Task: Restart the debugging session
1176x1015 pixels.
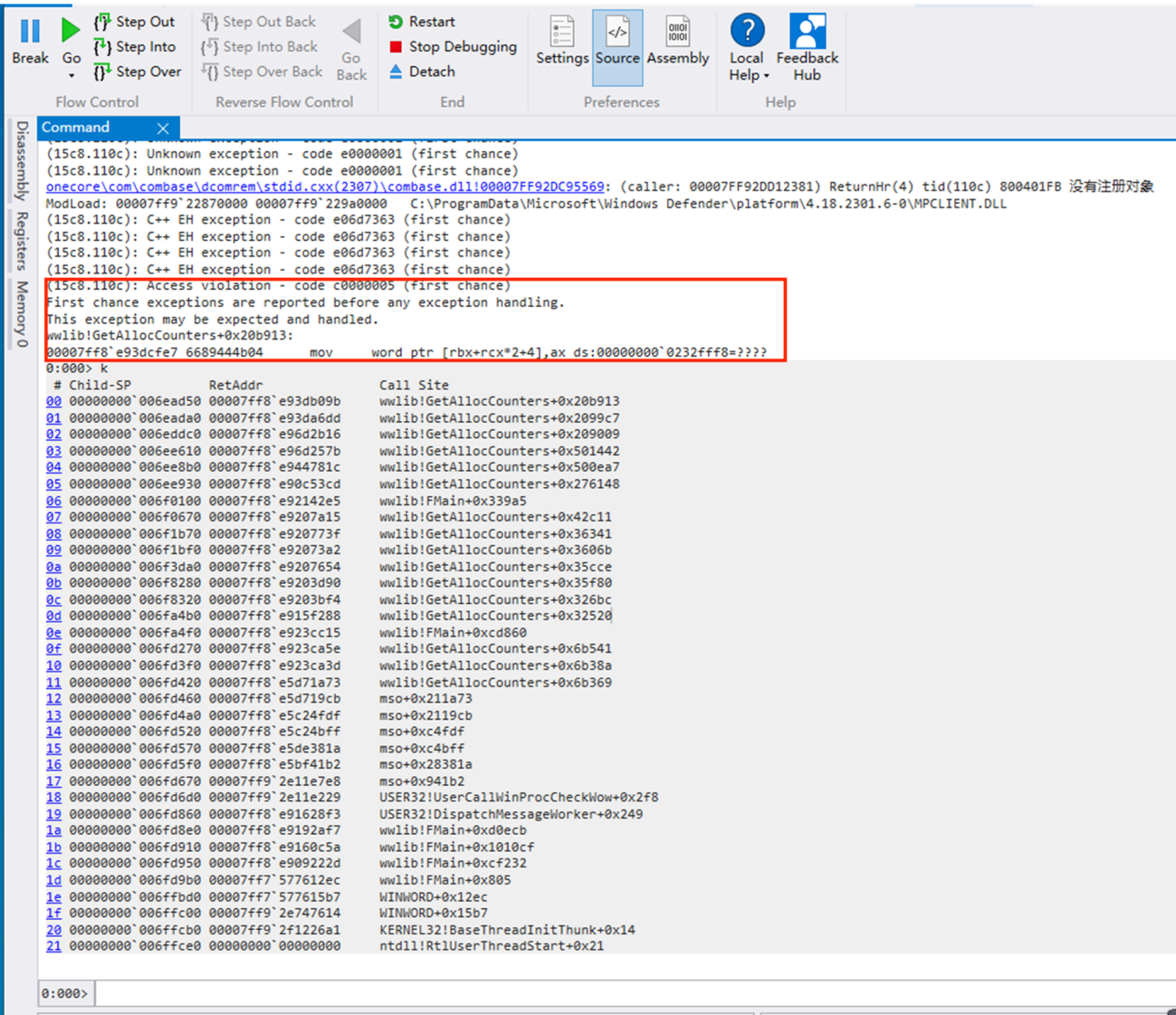Action: (x=422, y=22)
